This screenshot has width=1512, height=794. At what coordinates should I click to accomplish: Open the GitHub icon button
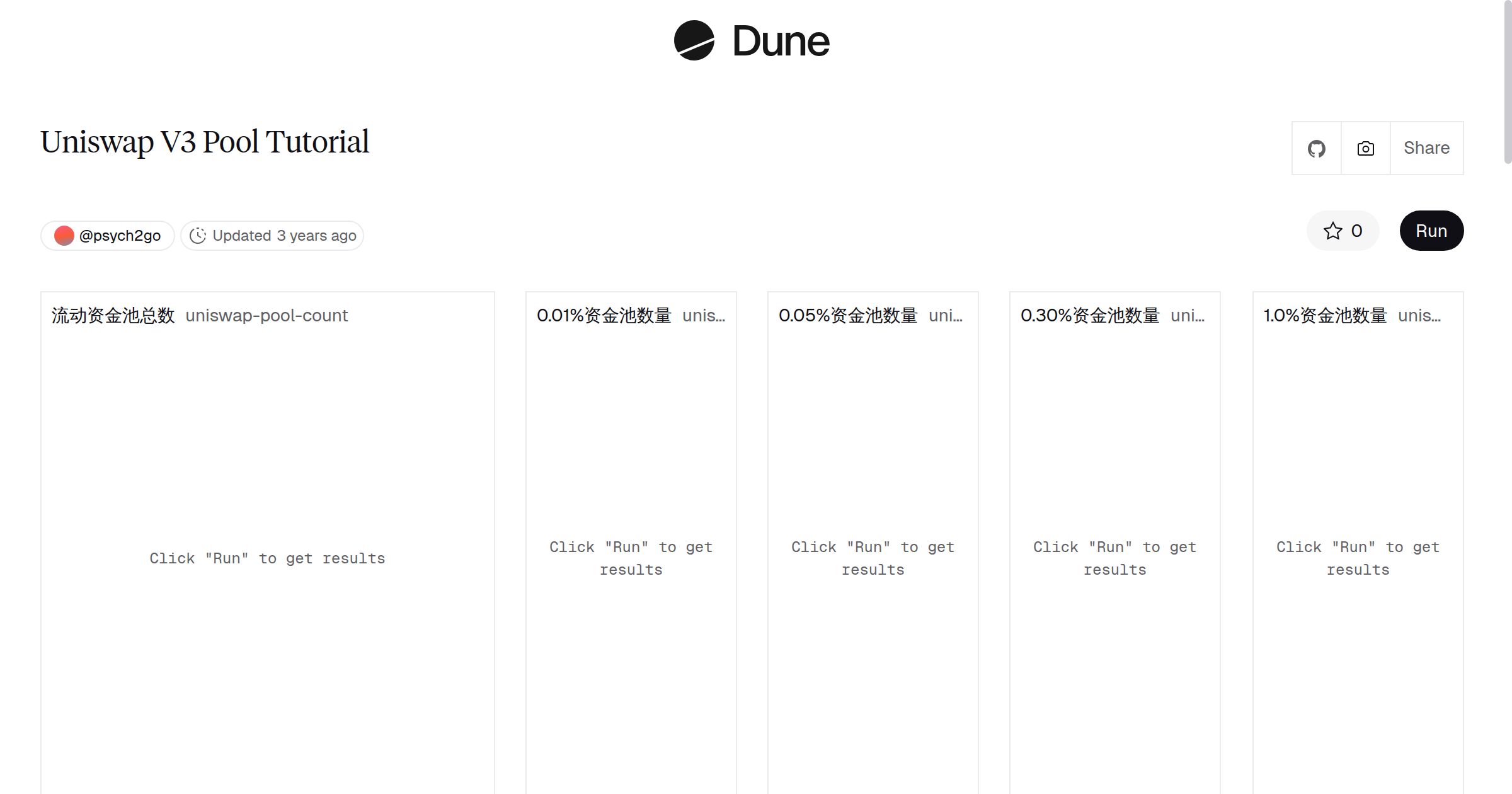point(1316,149)
